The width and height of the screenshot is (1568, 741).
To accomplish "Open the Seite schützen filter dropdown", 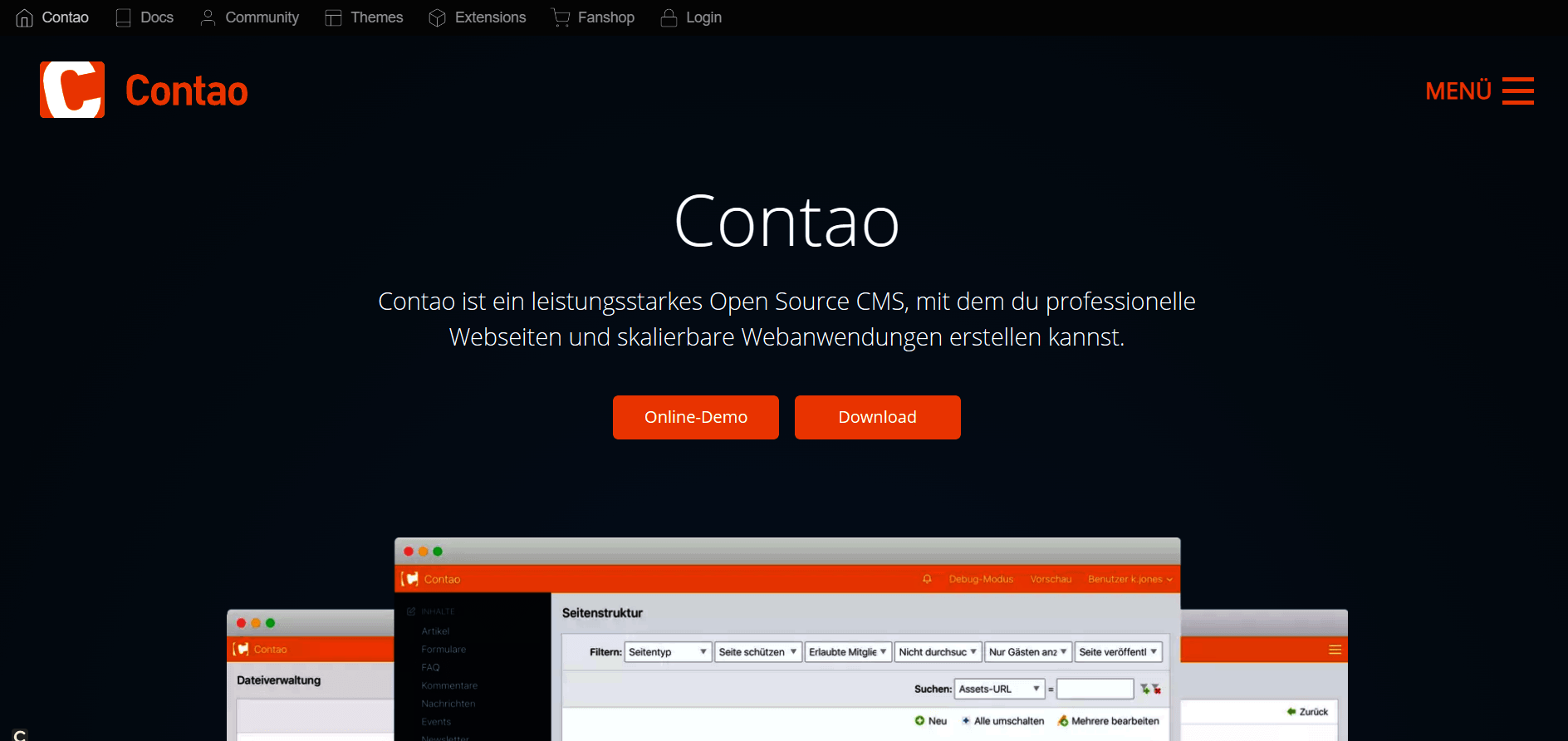I will pyautogui.click(x=757, y=652).
